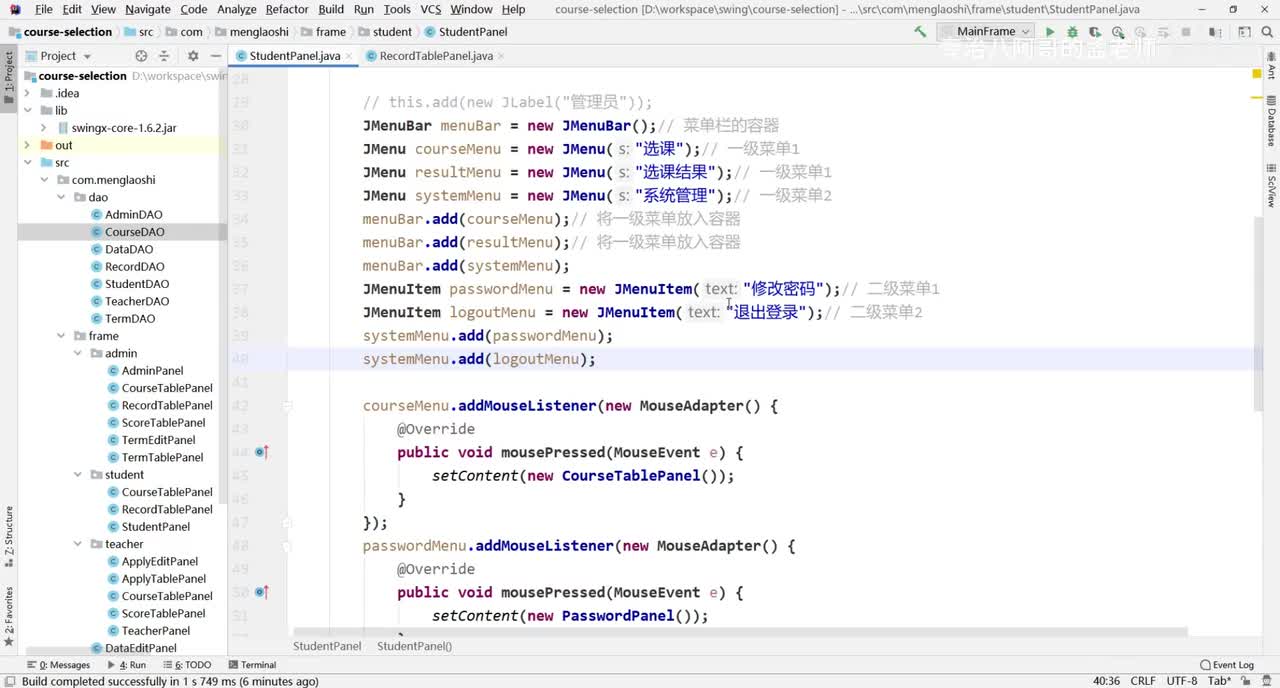Viewport: 1280px width, 688px height.
Task: Collapse the student package in tree
Action: point(78,475)
